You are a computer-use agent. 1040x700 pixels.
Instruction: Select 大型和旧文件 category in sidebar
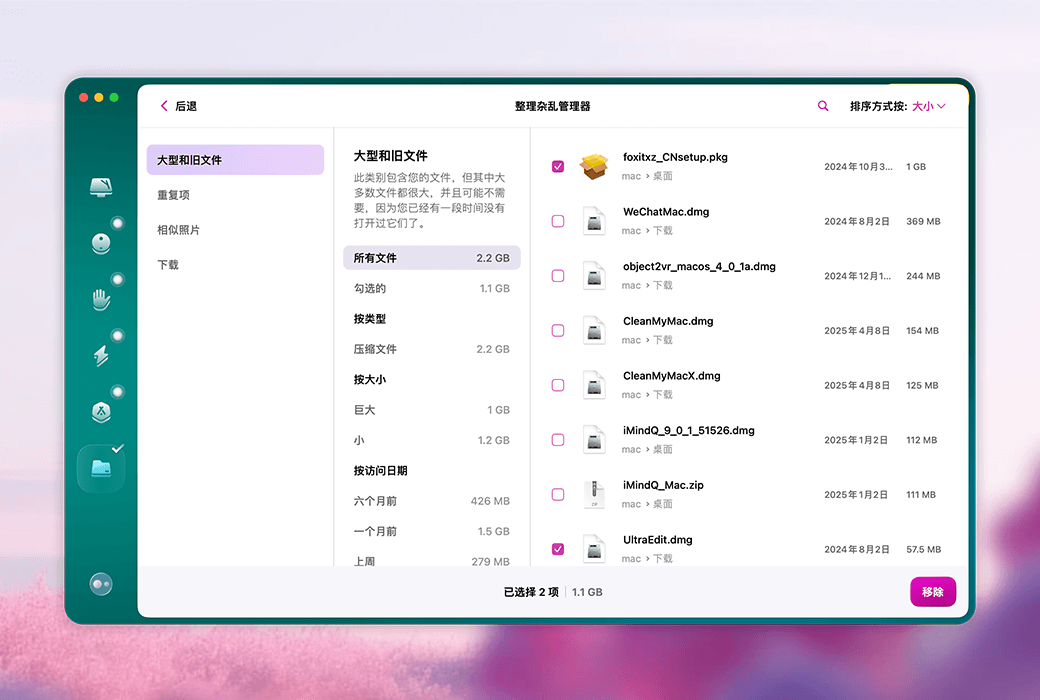coord(235,160)
